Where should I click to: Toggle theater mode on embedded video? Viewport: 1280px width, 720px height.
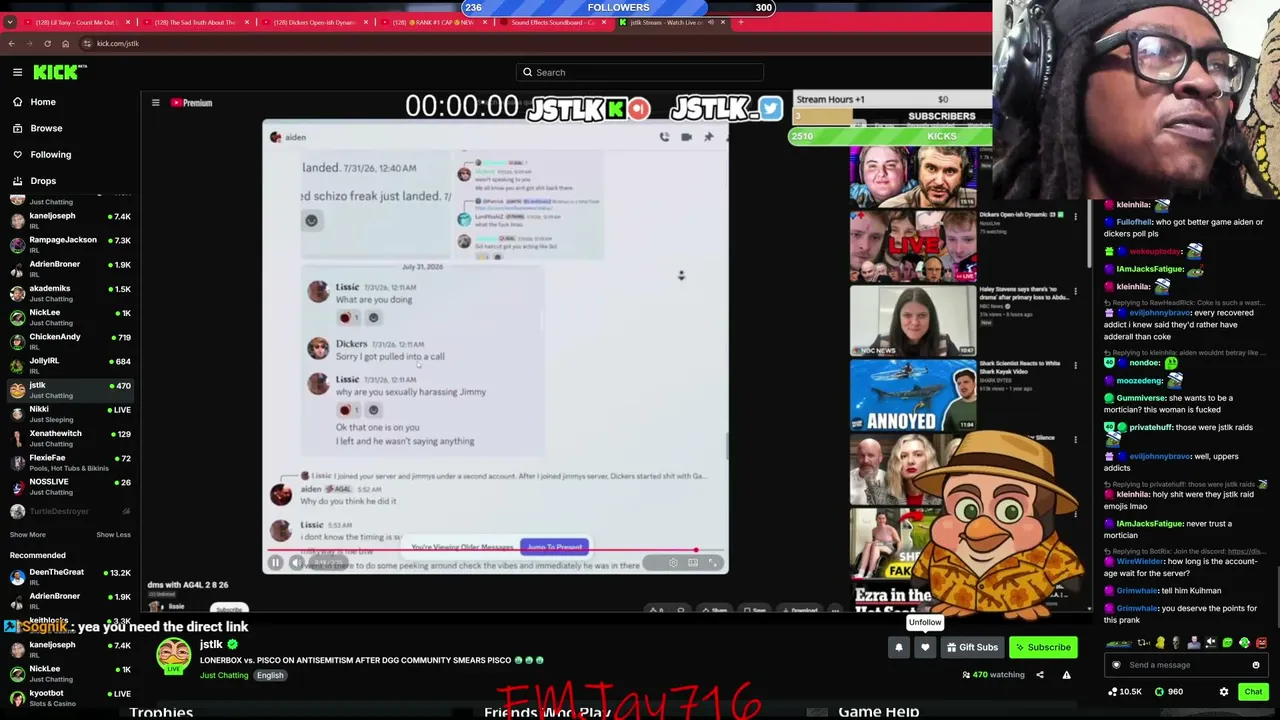tap(693, 563)
